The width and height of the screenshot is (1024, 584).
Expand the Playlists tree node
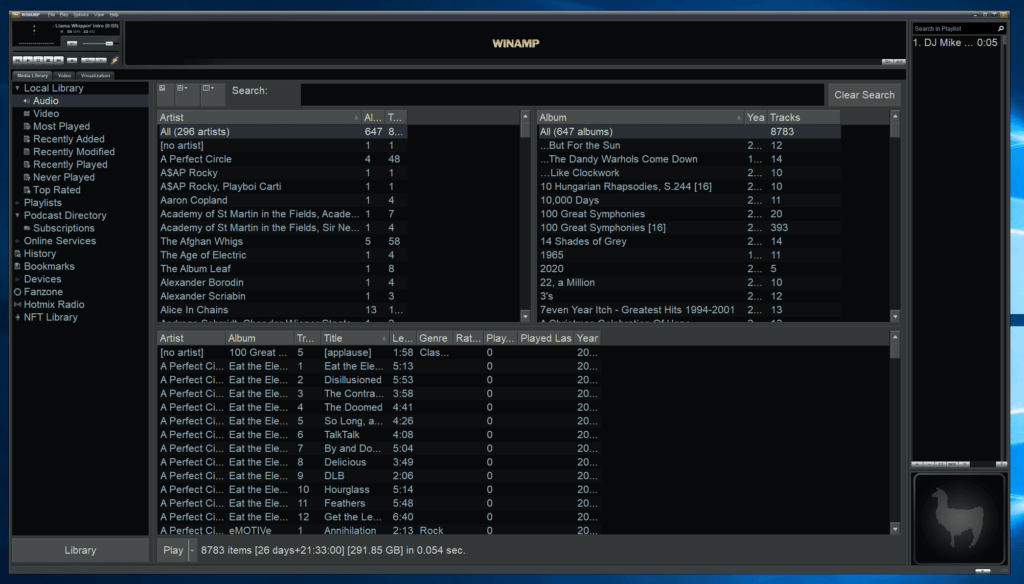(17, 203)
